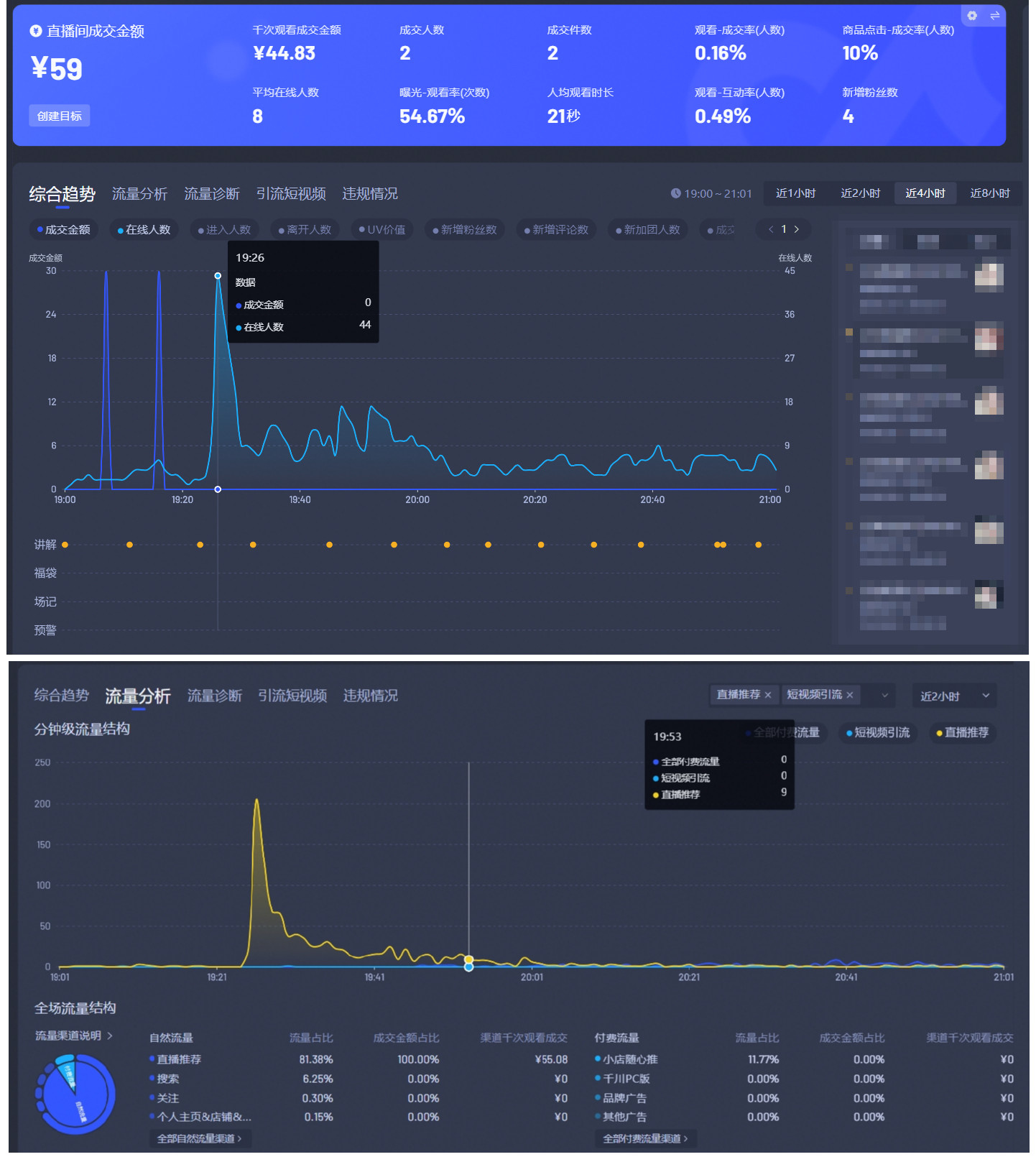Image resolution: width=1036 pixels, height=1162 pixels.
Task: Click the last 讲解 marker near 21:00
Action: 758,545
